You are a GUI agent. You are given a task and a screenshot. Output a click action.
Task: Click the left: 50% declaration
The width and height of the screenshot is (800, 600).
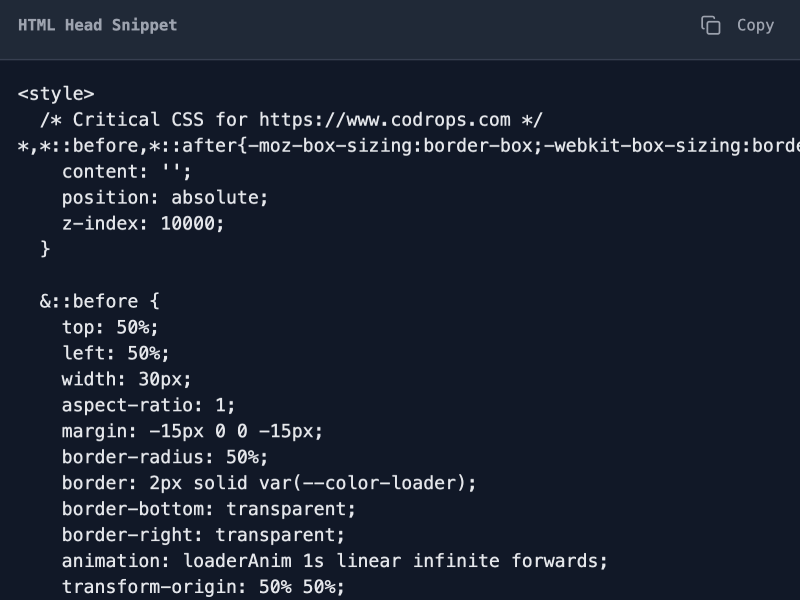(115, 354)
